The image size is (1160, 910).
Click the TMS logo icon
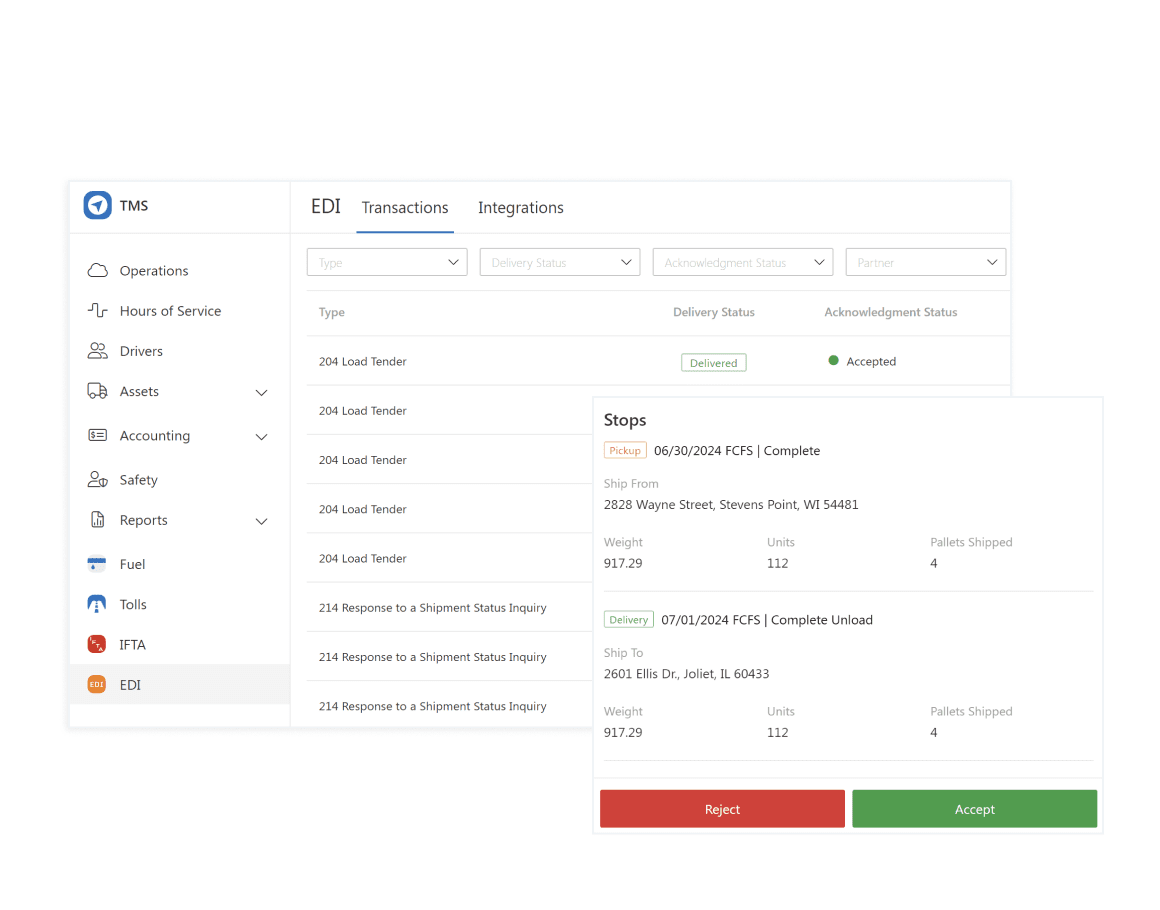(97, 205)
